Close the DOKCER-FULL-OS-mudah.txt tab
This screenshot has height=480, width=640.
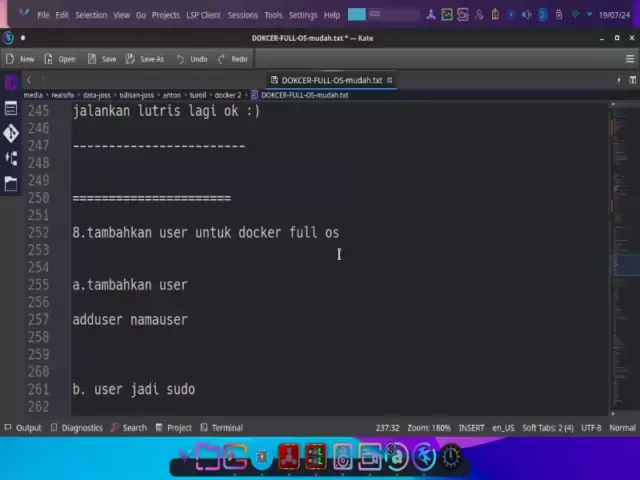click(391, 80)
